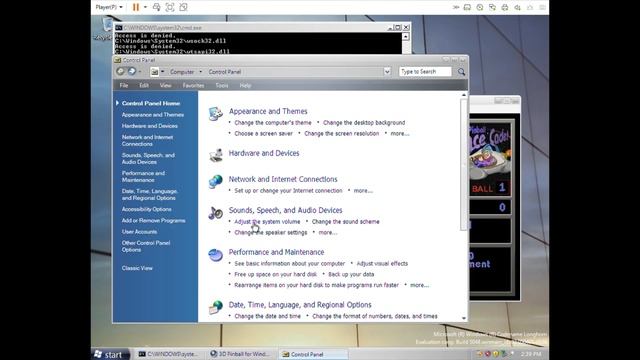Click the Forward navigation button in Control Panel
Image resolution: width=640 pixels, height=360 pixels.
click(x=132, y=71)
